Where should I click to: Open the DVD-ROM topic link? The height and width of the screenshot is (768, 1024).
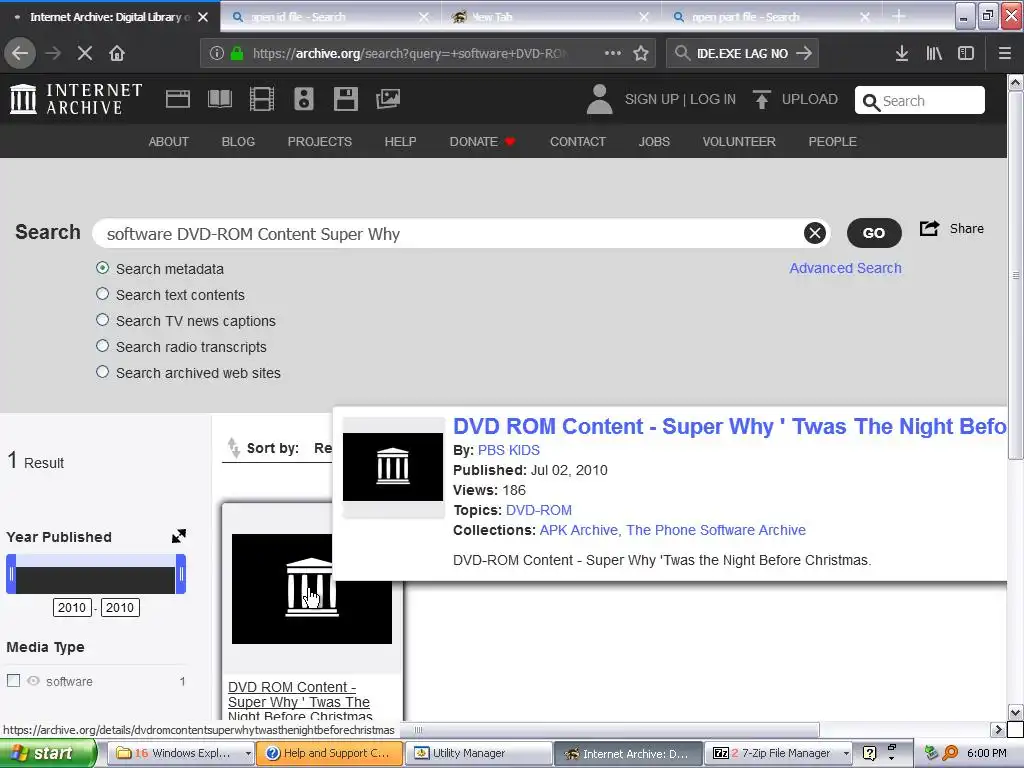pos(539,510)
